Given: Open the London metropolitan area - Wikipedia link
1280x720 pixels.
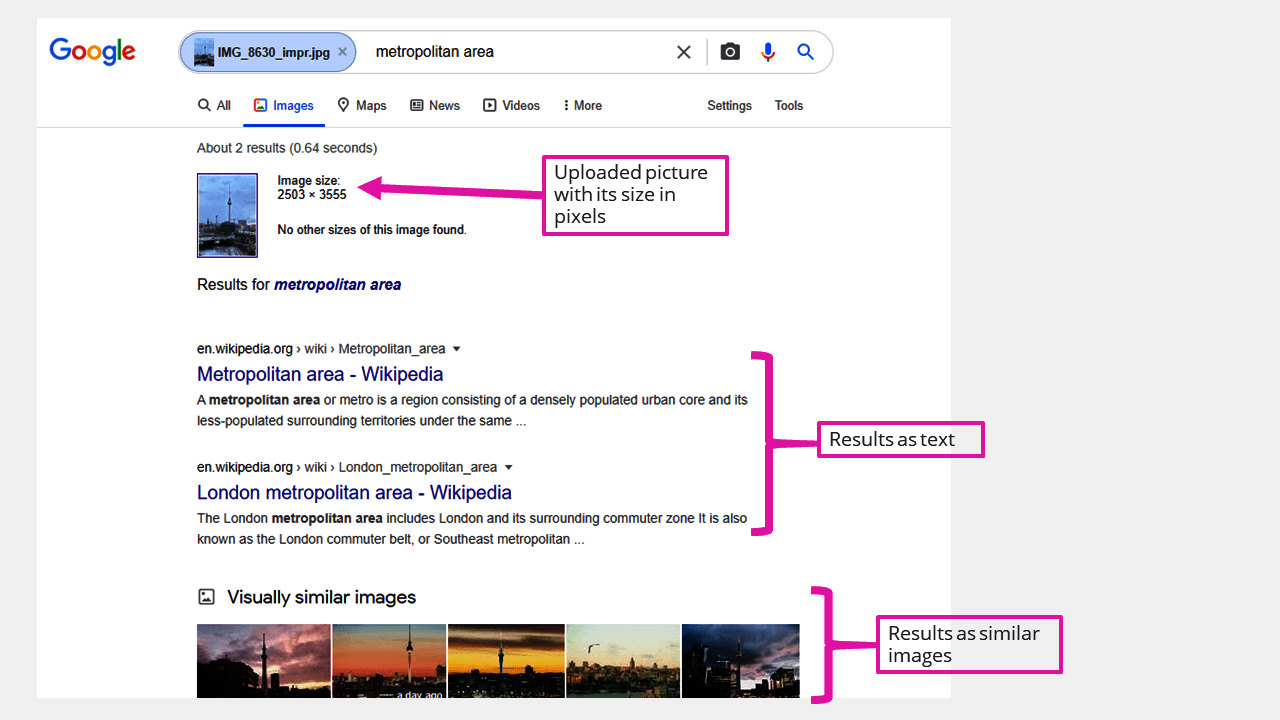Looking at the screenshot, I should 354,492.
